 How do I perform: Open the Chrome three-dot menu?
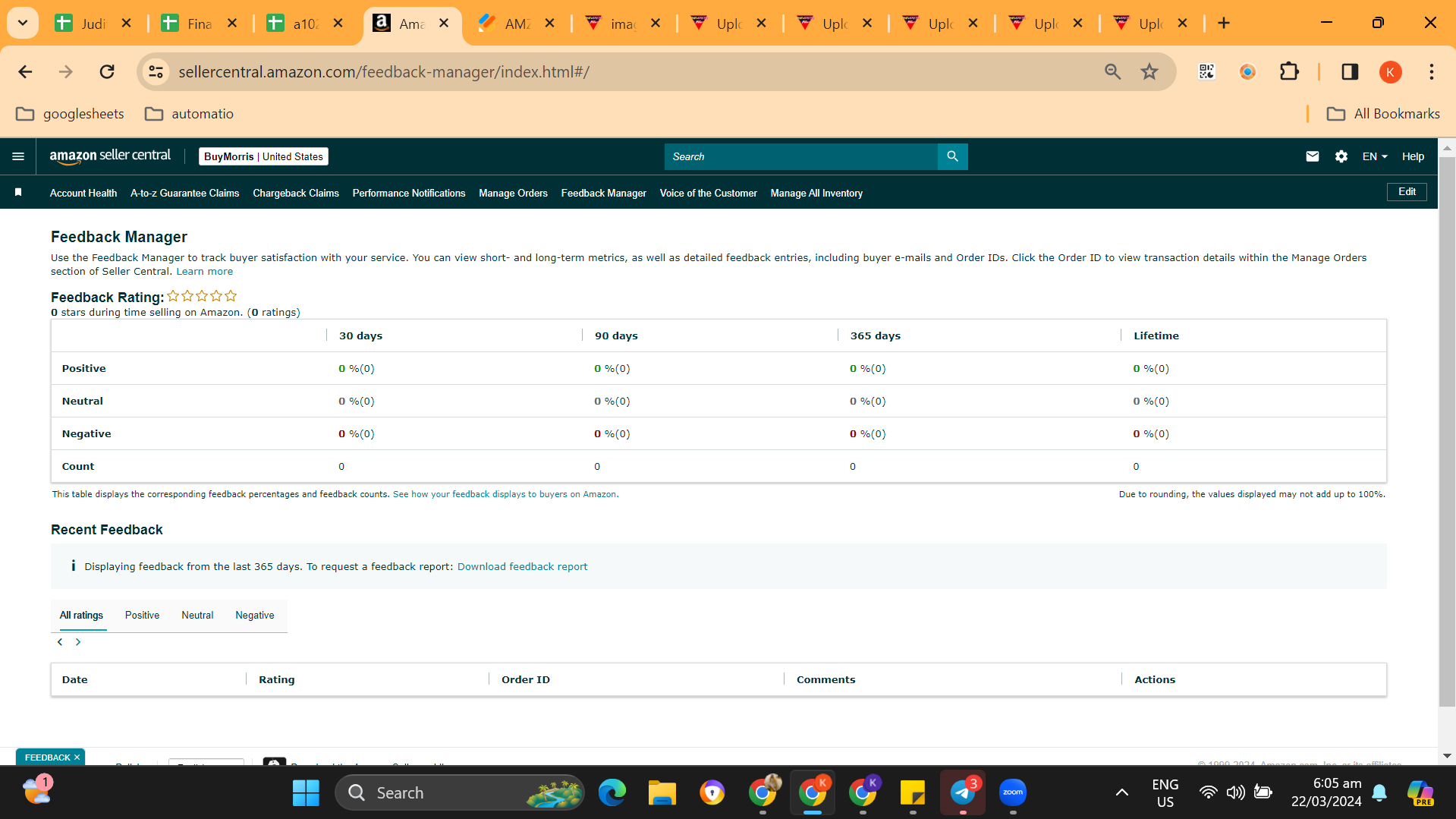[x=1431, y=71]
